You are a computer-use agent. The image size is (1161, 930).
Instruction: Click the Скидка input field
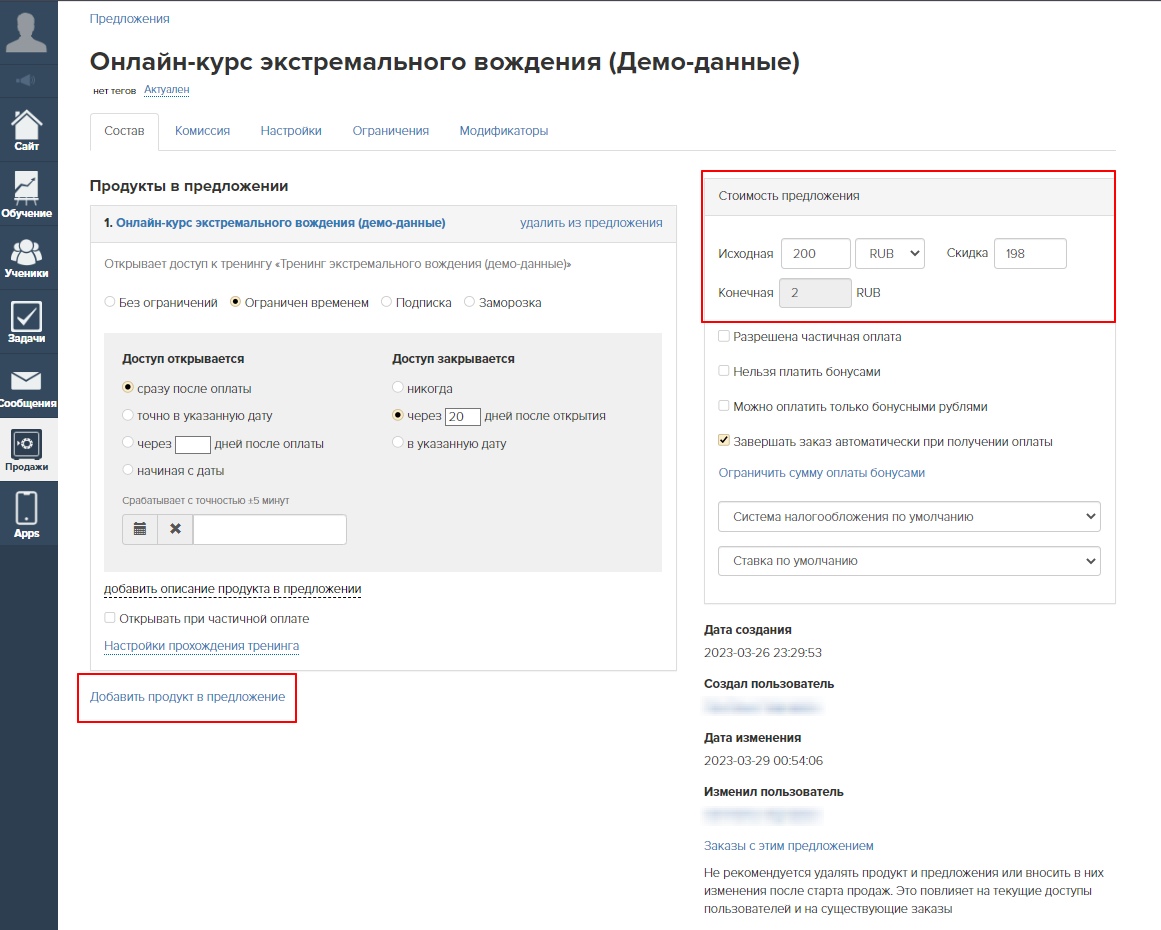pos(1030,254)
